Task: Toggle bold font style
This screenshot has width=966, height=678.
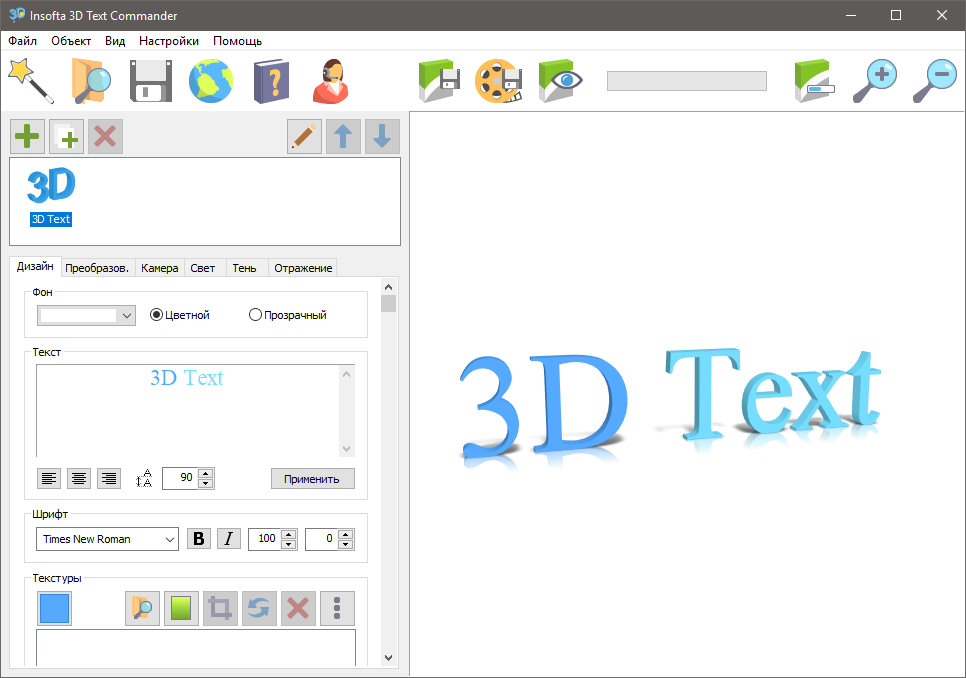Action: click(199, 538)
